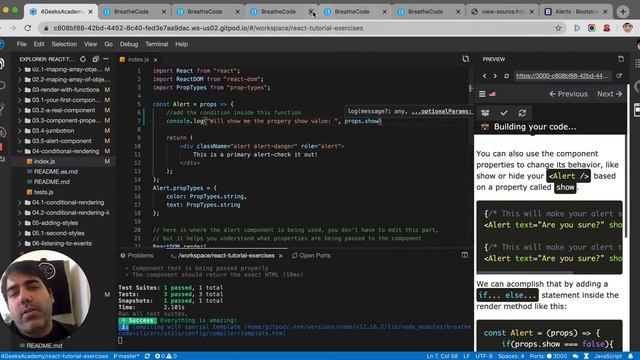Open README.md under 04-conditional-rendering
This screenshot has height=360, width=640.
coord(51,182)
